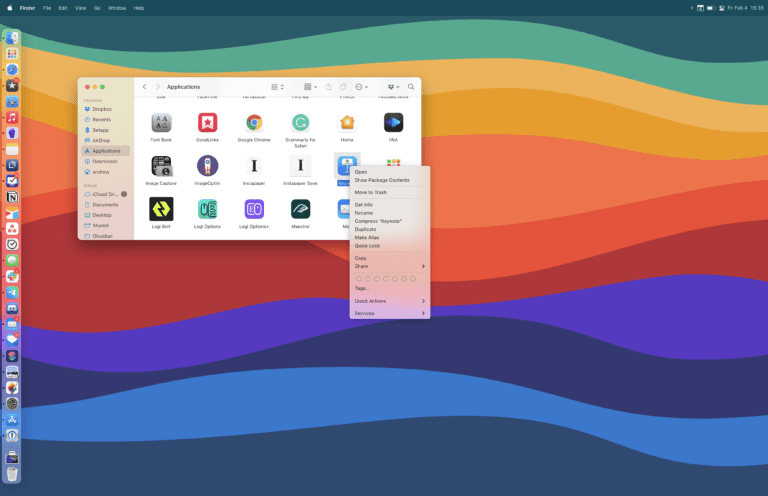Go forward with the Finder forward arrow
Viewport: 768px width, 496px height.
pyautogui.click(x=157, y=87)
